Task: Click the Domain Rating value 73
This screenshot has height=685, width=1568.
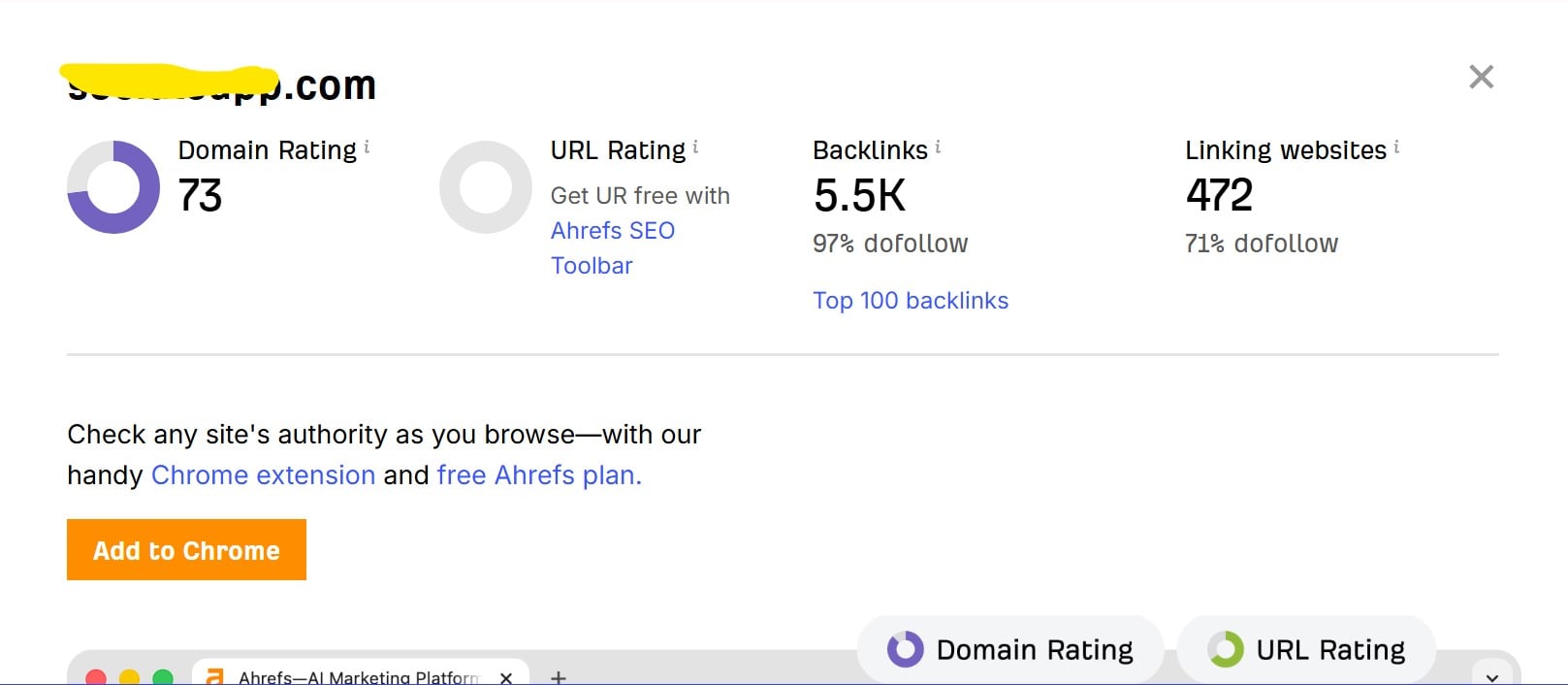Action: [x=201, y=195]
